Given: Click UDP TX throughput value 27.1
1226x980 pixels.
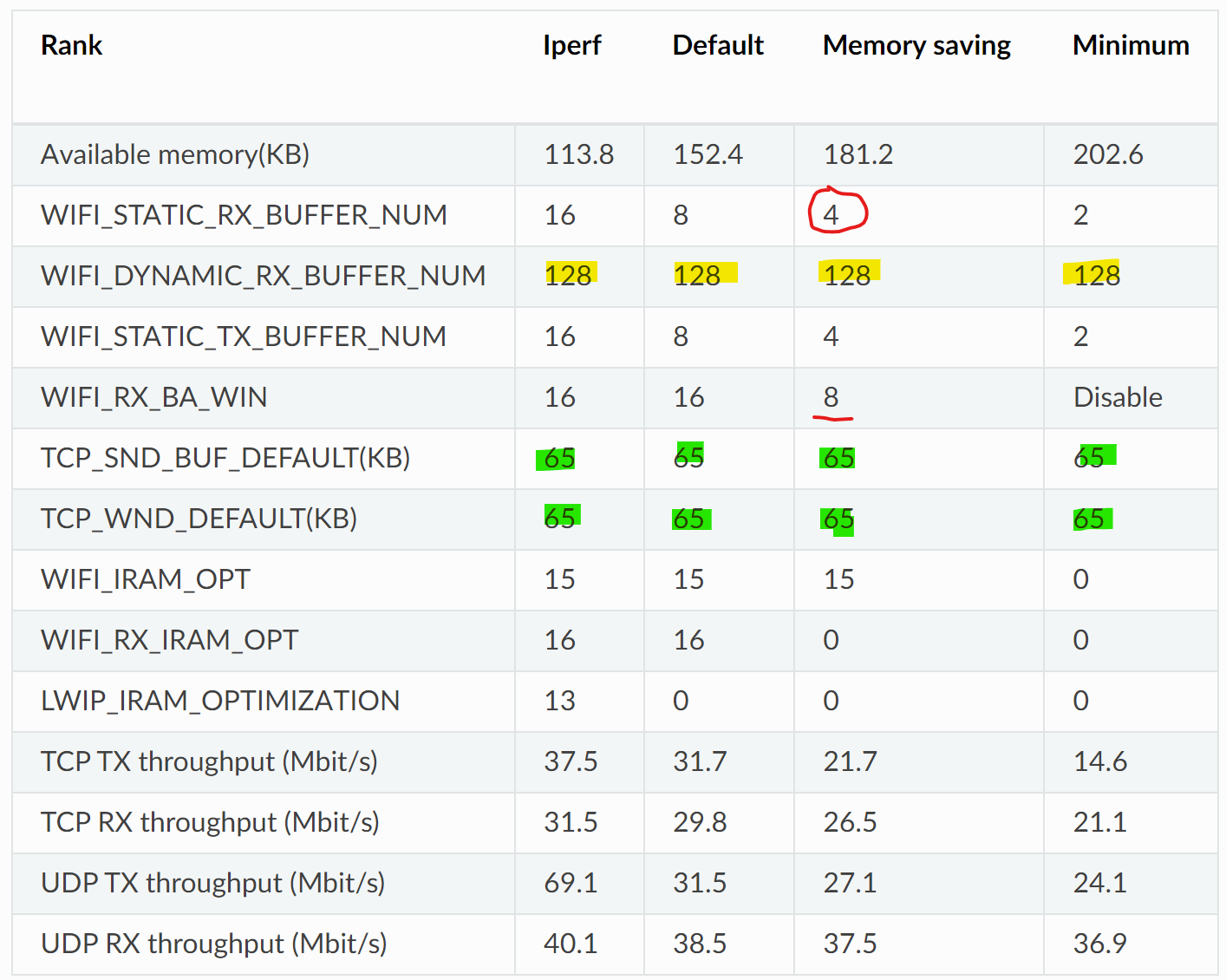Looking at the screenshot, I should tap(850, 883).
